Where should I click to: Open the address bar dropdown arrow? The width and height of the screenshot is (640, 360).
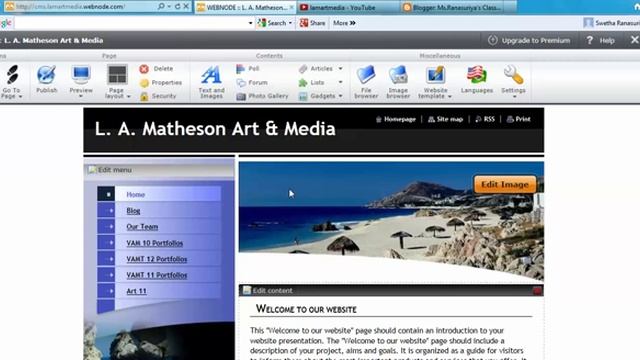click(168, 7)
